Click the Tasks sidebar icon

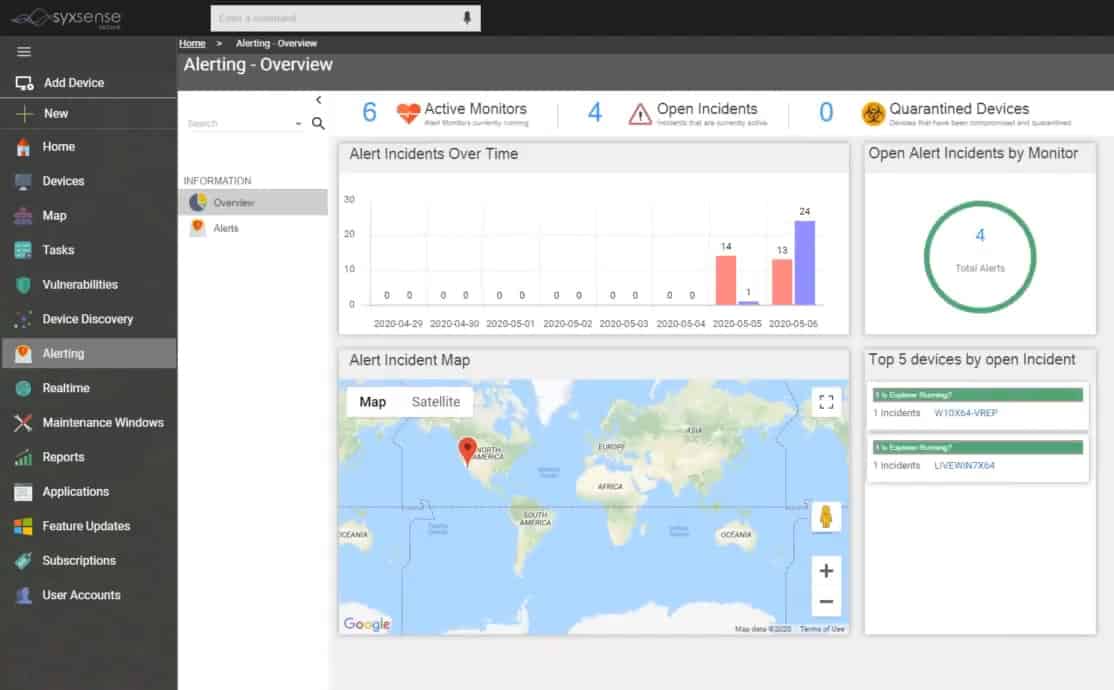point(23,250)
